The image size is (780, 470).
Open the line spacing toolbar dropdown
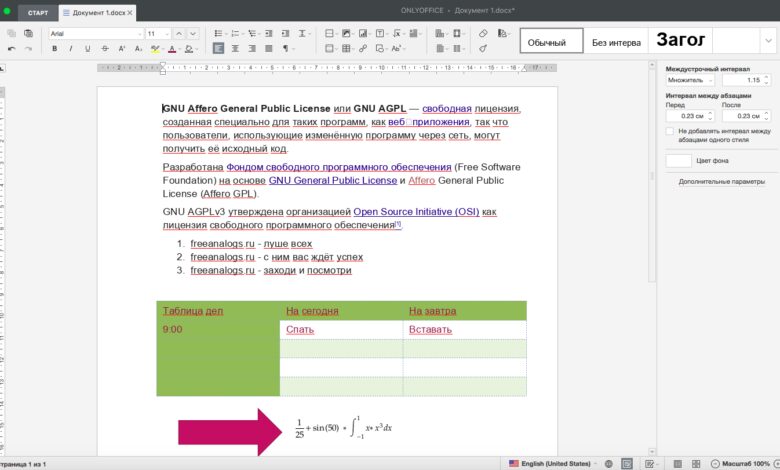coord(309,34)
